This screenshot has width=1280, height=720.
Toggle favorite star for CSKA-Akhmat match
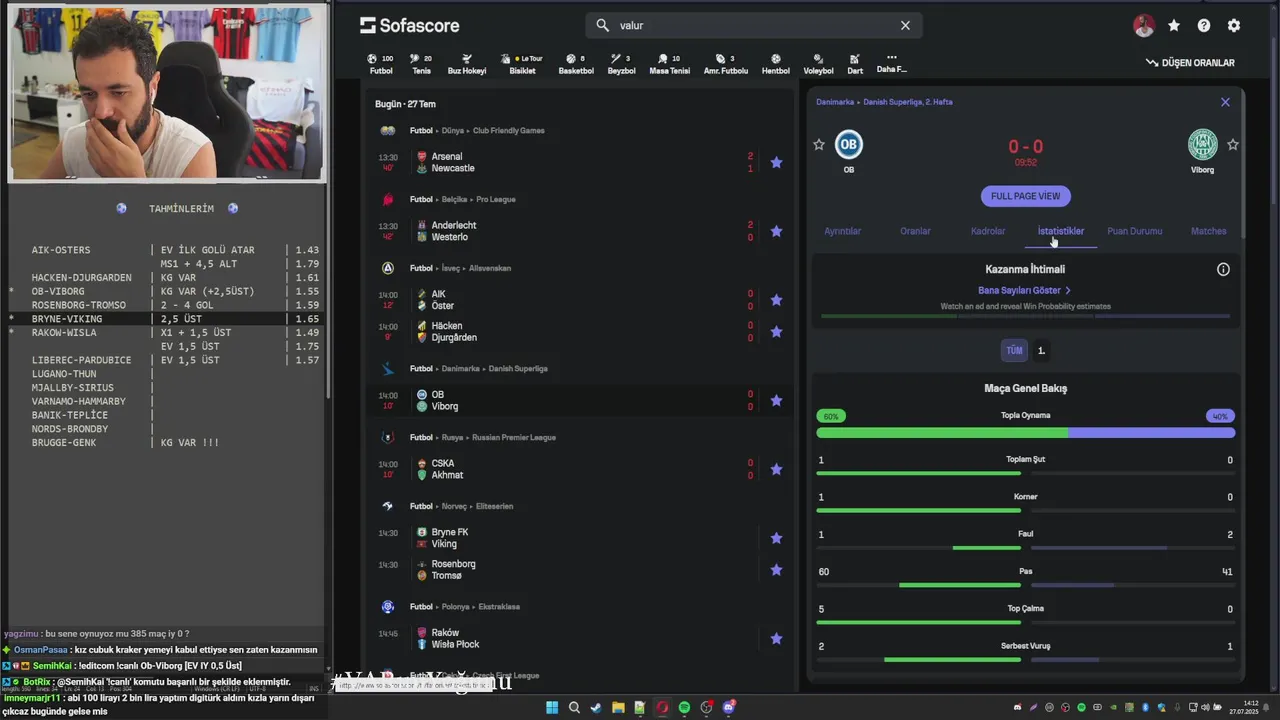[x=776, y=469]
